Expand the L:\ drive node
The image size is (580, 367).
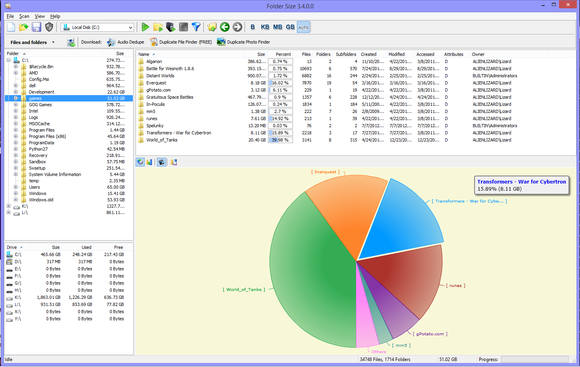pyautogui.click(x=9, y=212)
